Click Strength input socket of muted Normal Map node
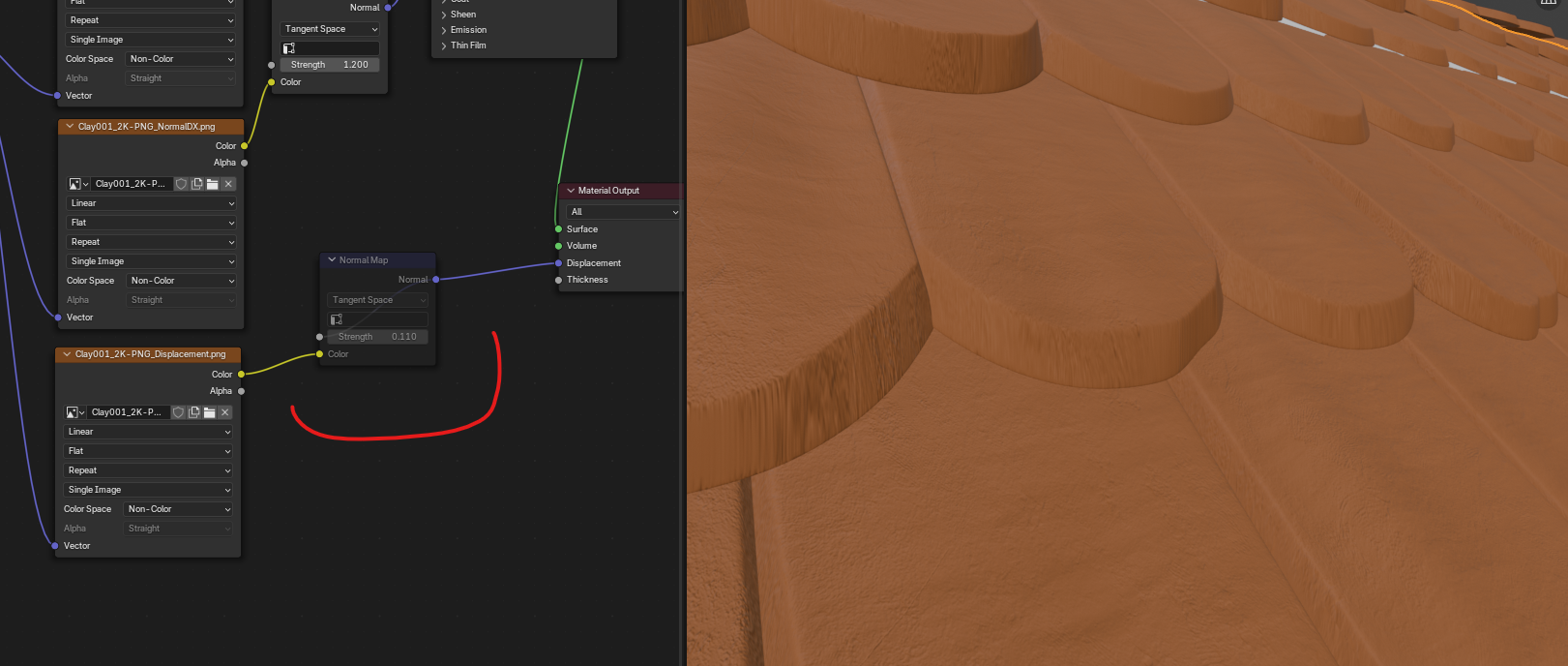 pyautogui.click(x=319, y=337)
